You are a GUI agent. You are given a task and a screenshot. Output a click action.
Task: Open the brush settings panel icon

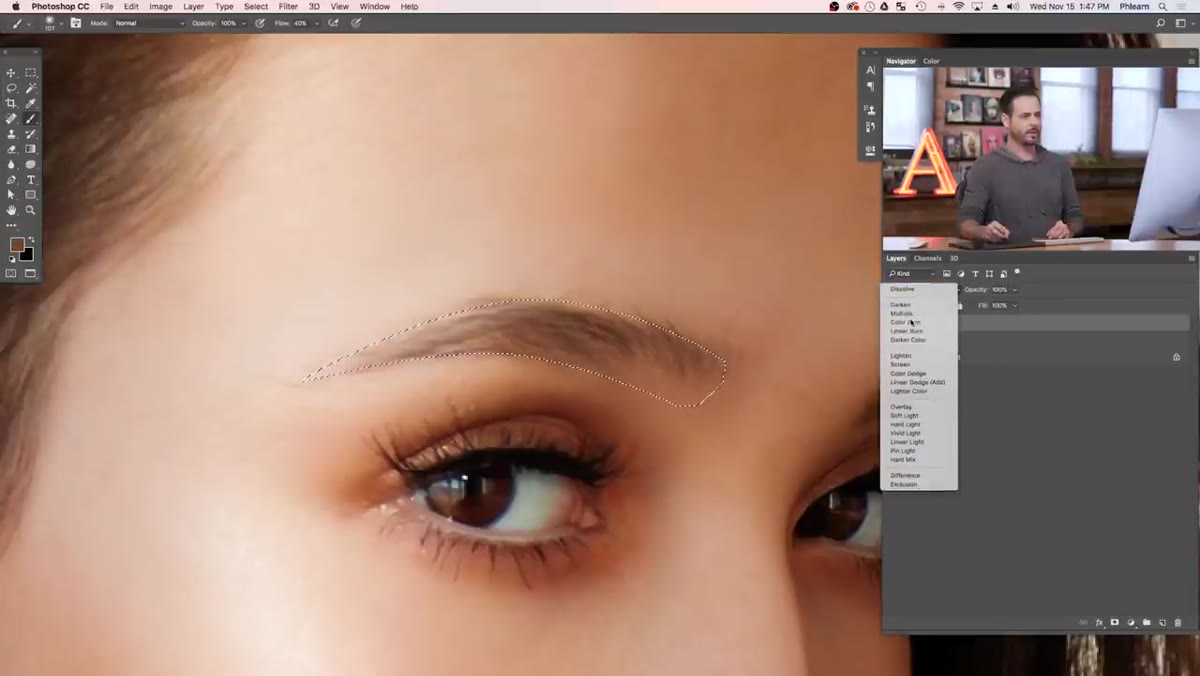[76, 23]
